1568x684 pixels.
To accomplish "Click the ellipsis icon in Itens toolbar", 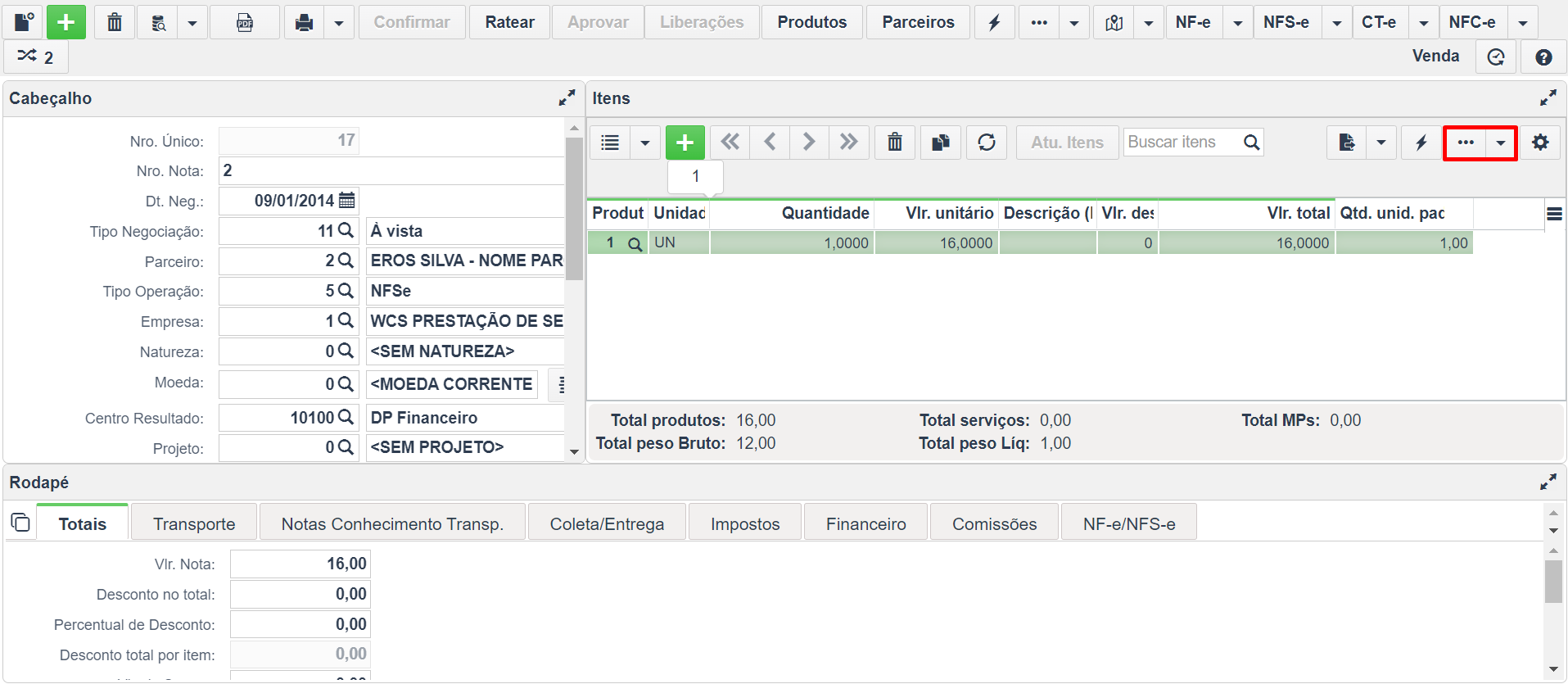I will [1466, 143].
